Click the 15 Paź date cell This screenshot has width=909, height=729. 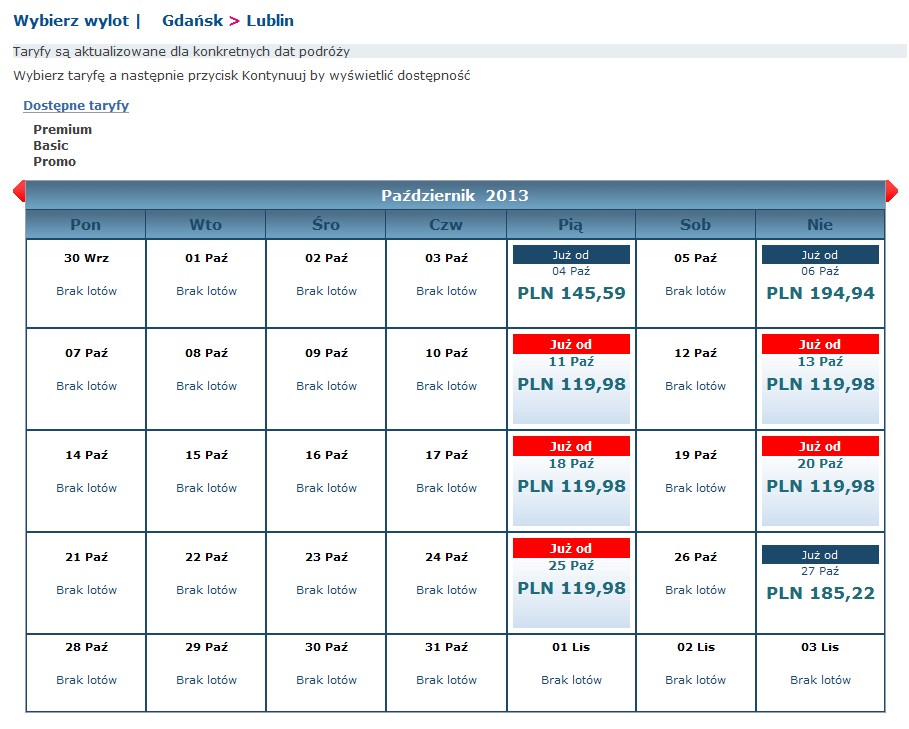click(x=206, y=481)
